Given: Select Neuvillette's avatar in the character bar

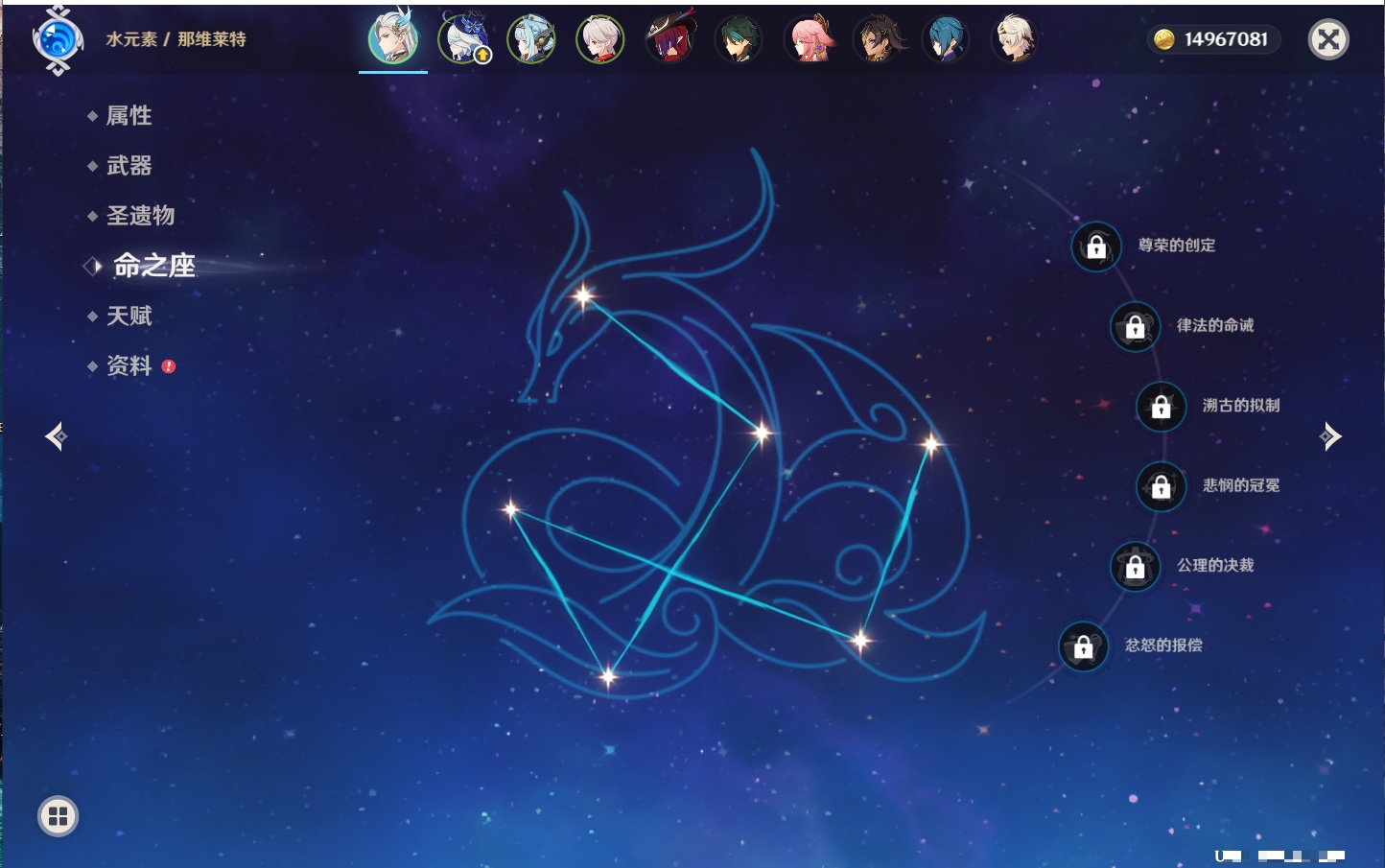Looking at the screenshot, I should point(393,39).
